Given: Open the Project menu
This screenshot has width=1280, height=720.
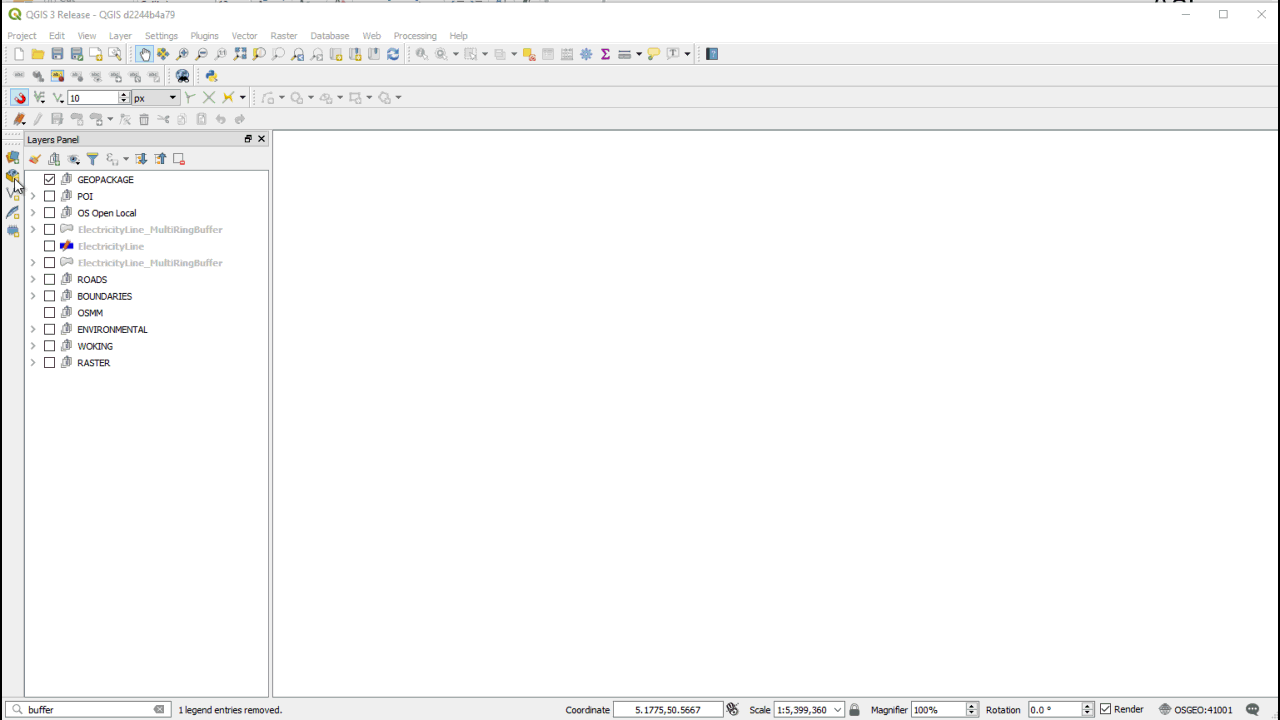Looking at the screenshot, I should (x=22, y=36).
